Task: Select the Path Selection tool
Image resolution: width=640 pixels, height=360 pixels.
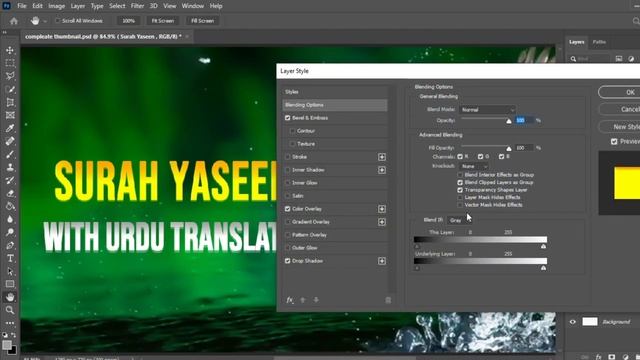Action: (10, 271)
